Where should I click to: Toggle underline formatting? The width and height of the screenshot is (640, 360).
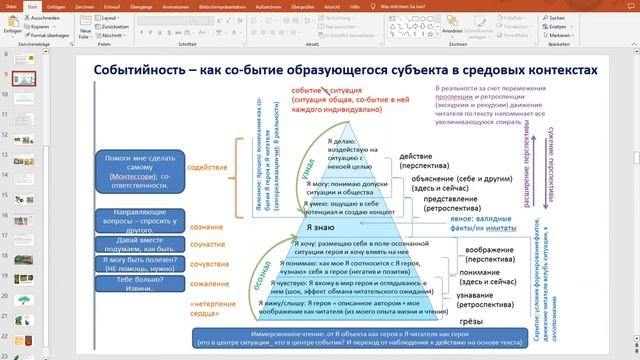pos(160,32)
